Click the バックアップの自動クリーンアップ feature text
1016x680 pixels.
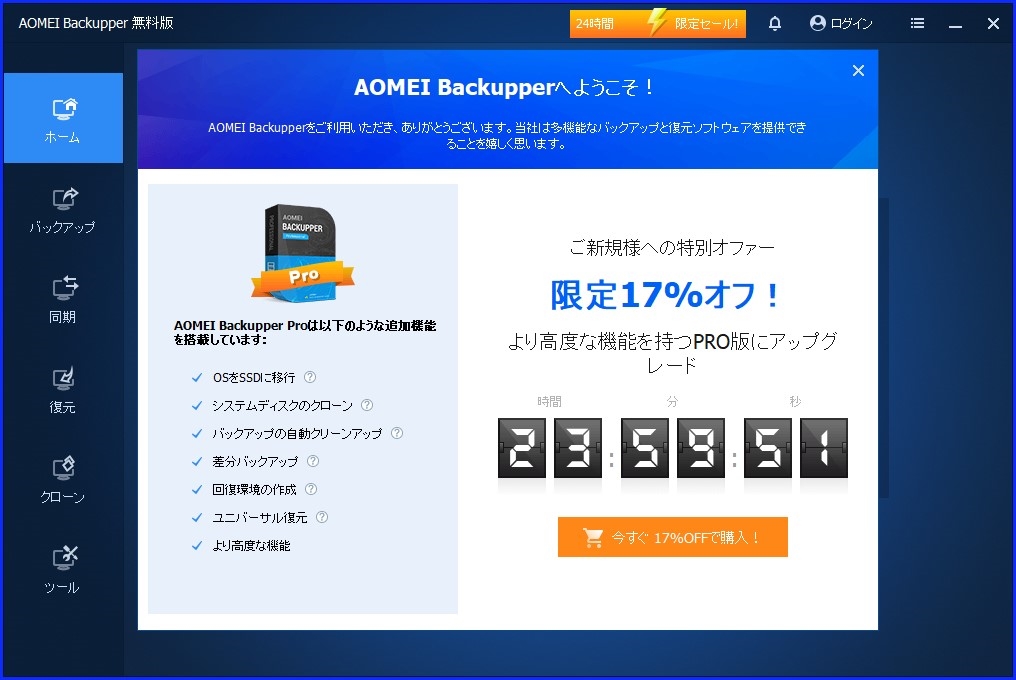(x=297, y=433)
